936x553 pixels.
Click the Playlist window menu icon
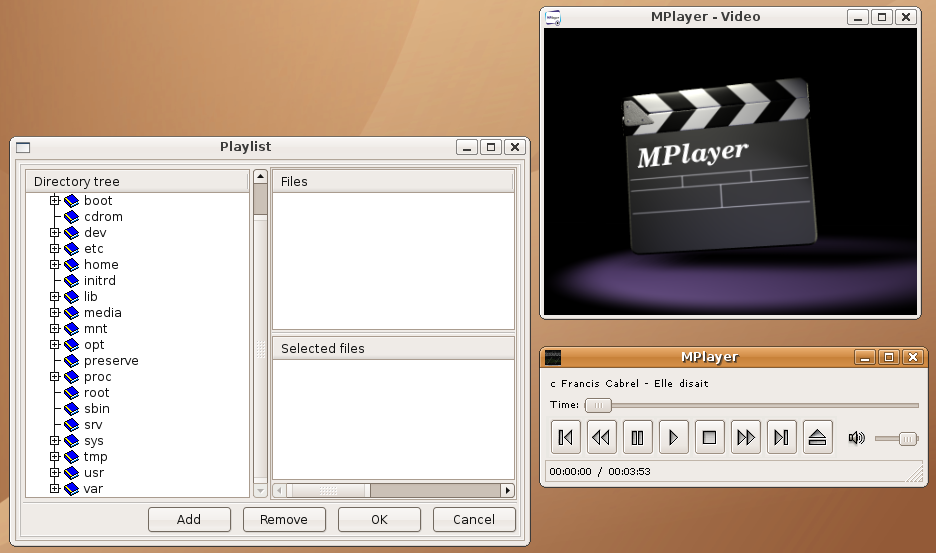(23, 148)
